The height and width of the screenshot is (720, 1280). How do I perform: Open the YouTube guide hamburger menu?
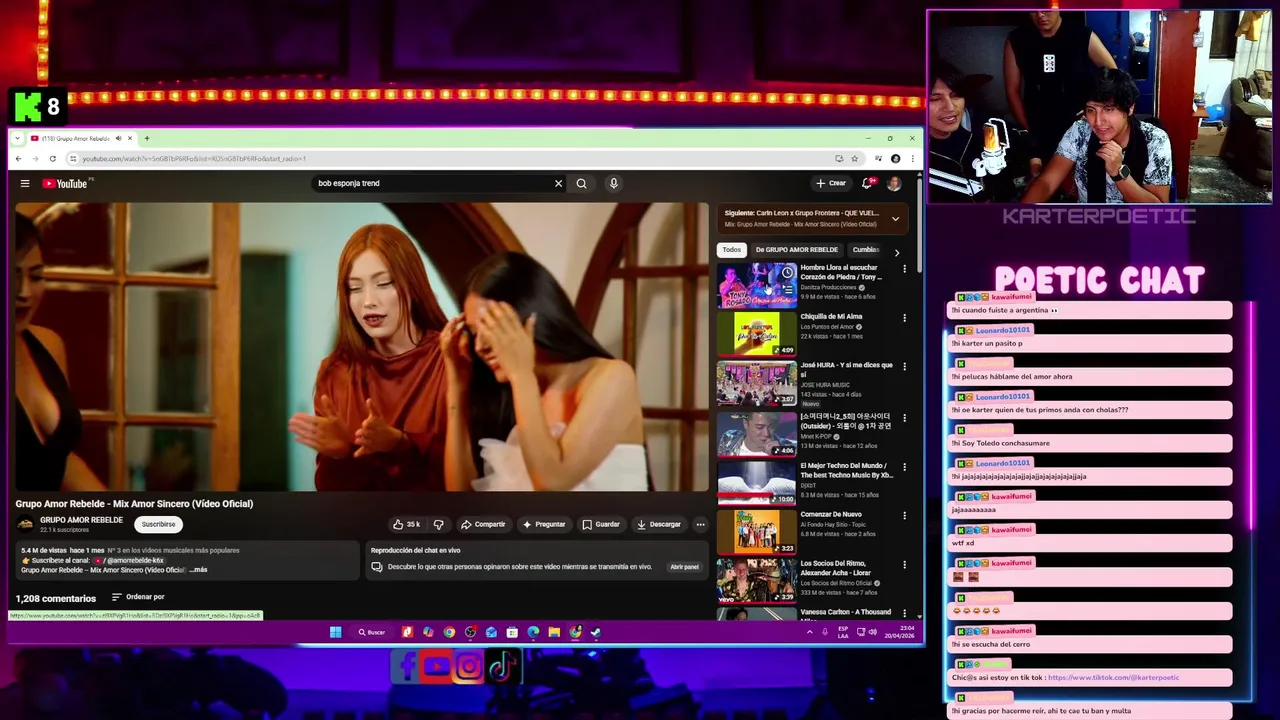coord(25,183)
